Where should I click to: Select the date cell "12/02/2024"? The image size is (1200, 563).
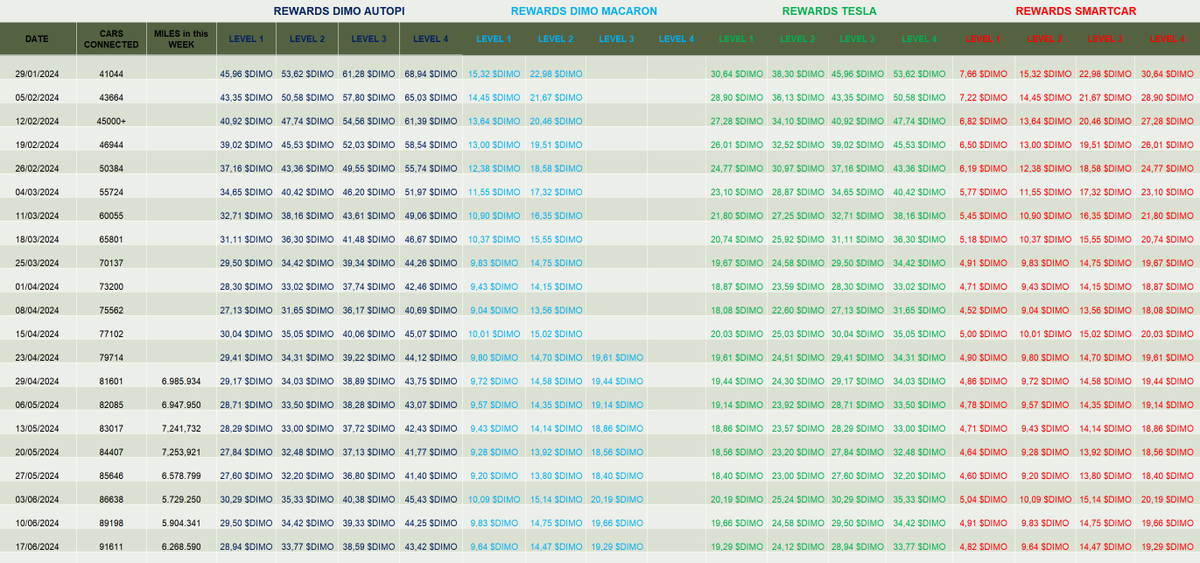coord(37,122)
